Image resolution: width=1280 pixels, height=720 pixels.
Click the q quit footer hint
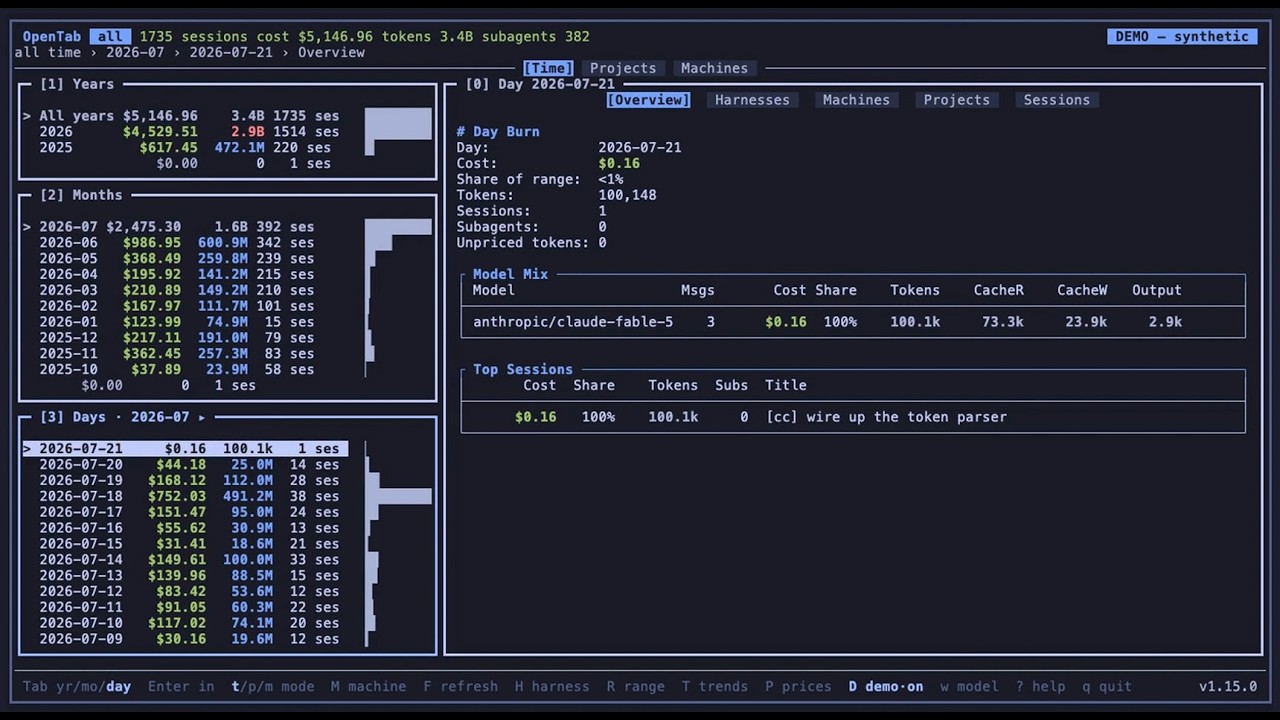[1107, 687]
